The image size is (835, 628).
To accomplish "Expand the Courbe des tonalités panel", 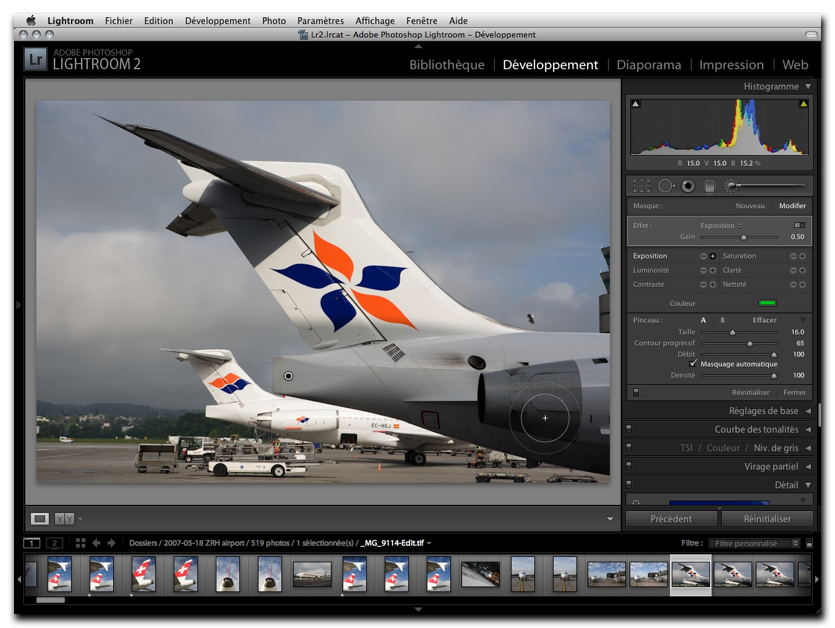I will point(808,429).
